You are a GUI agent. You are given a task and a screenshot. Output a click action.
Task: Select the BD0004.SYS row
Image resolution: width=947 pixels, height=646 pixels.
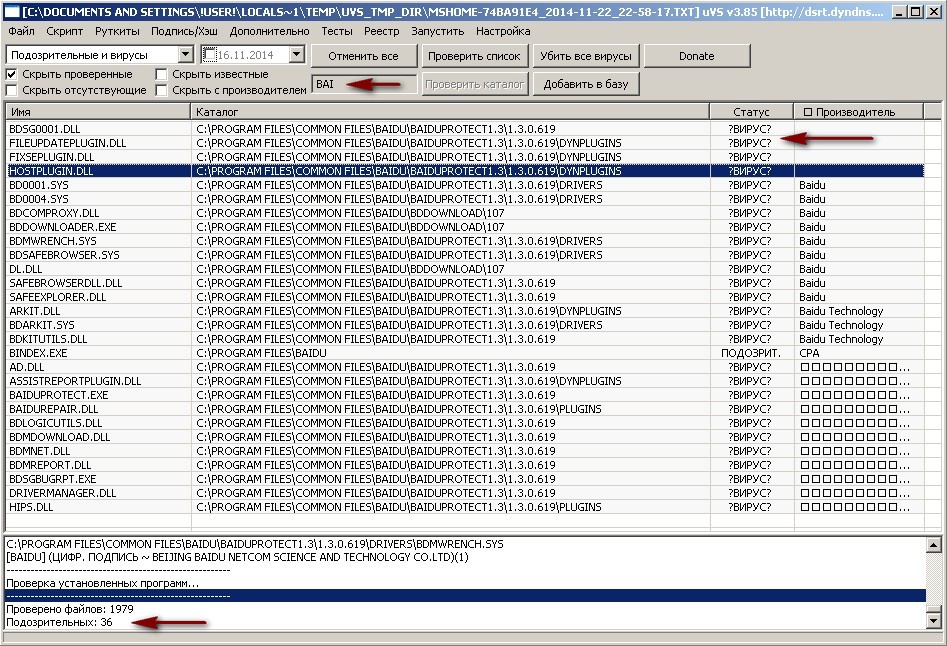(464, 199)
